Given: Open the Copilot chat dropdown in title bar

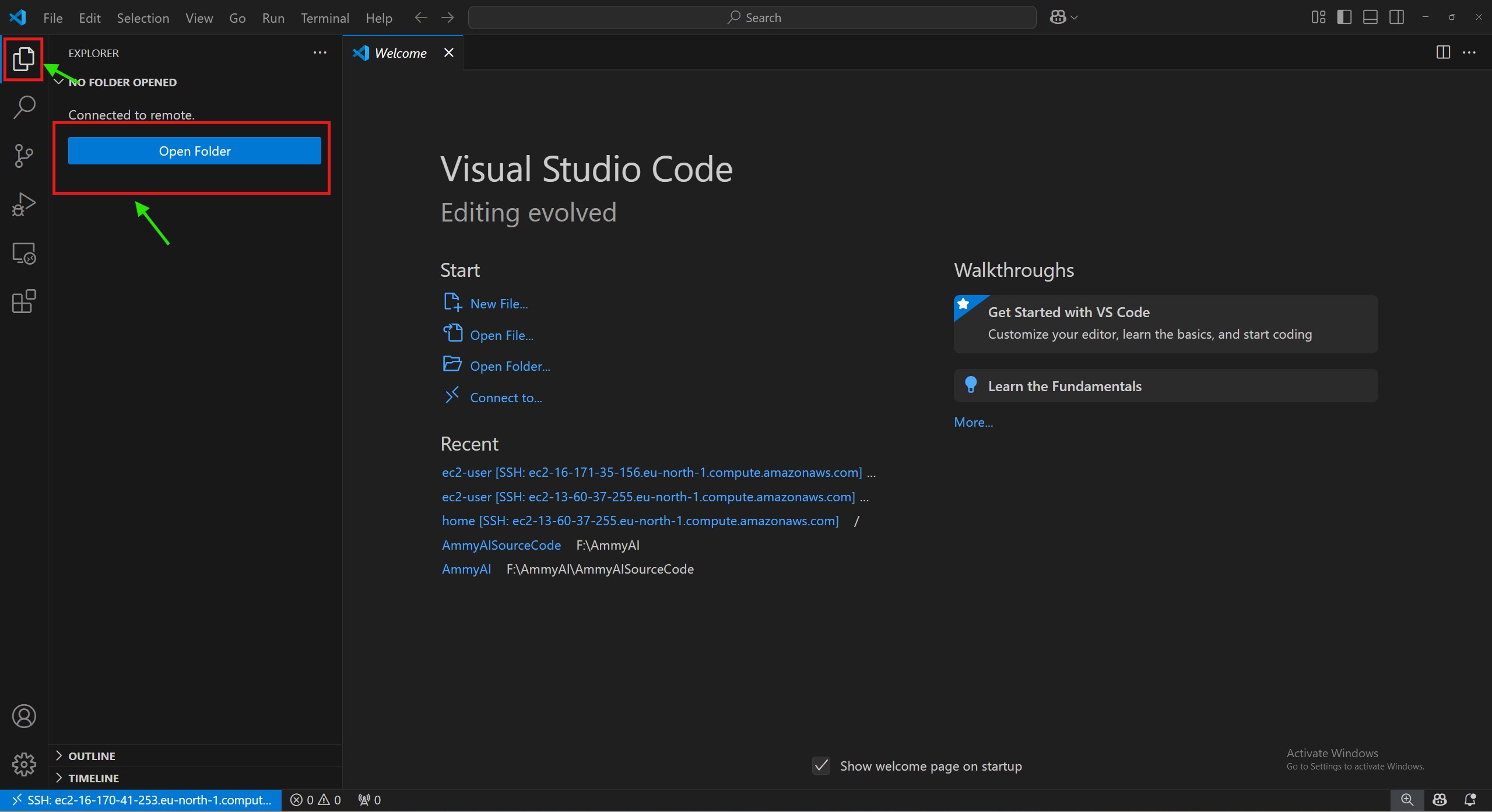Looking at the screenshot, I should point(1075,17).
